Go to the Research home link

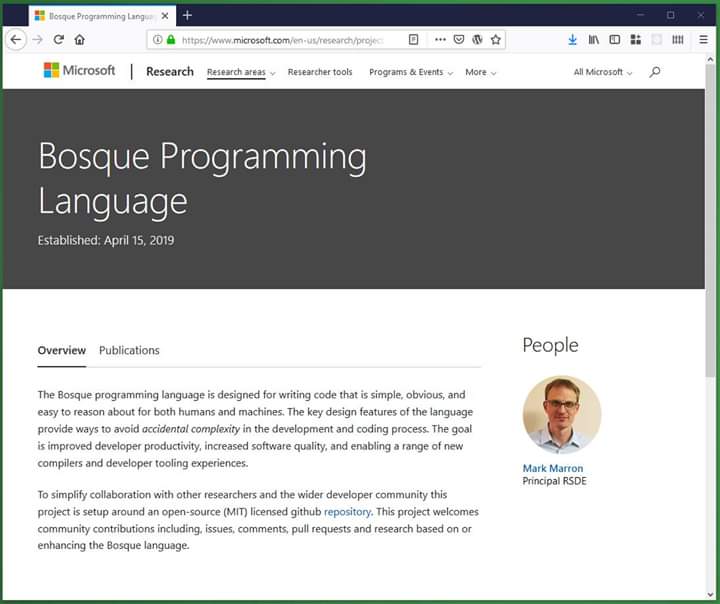[170, 72]
